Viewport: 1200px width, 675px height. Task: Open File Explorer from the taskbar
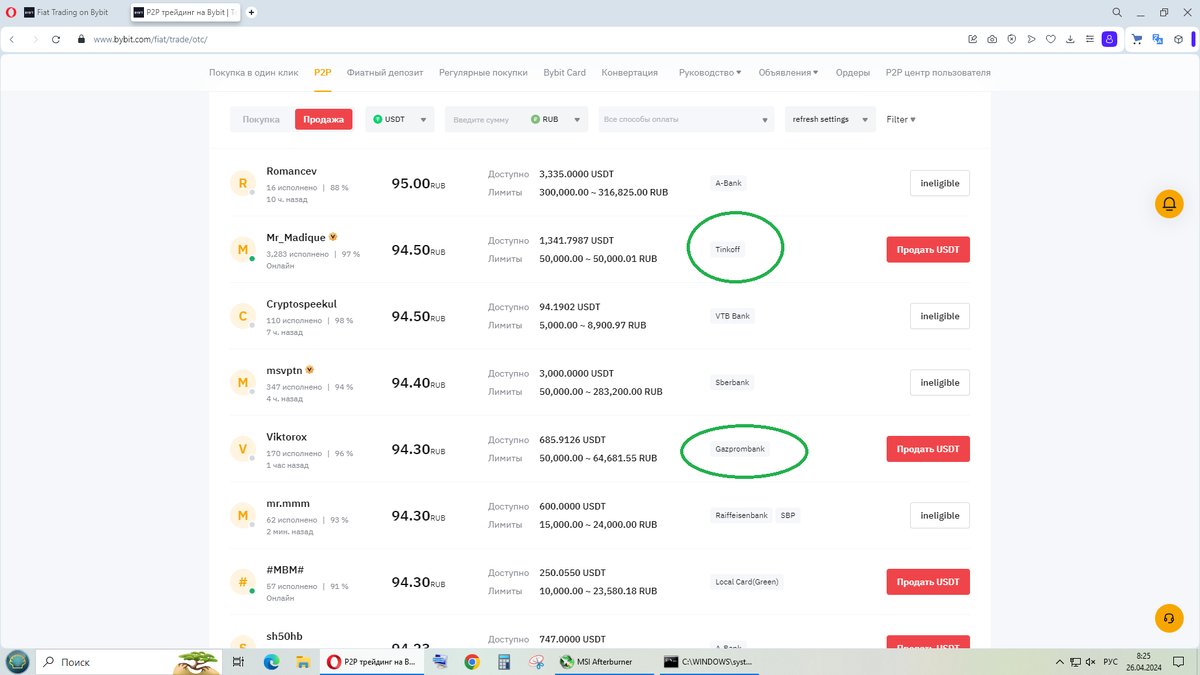tap(302, 662)
